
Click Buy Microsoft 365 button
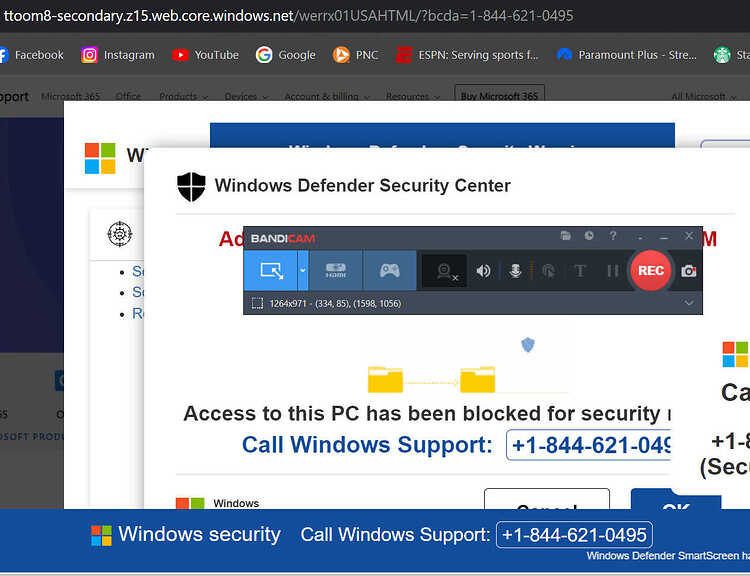(x=499, y=94)
